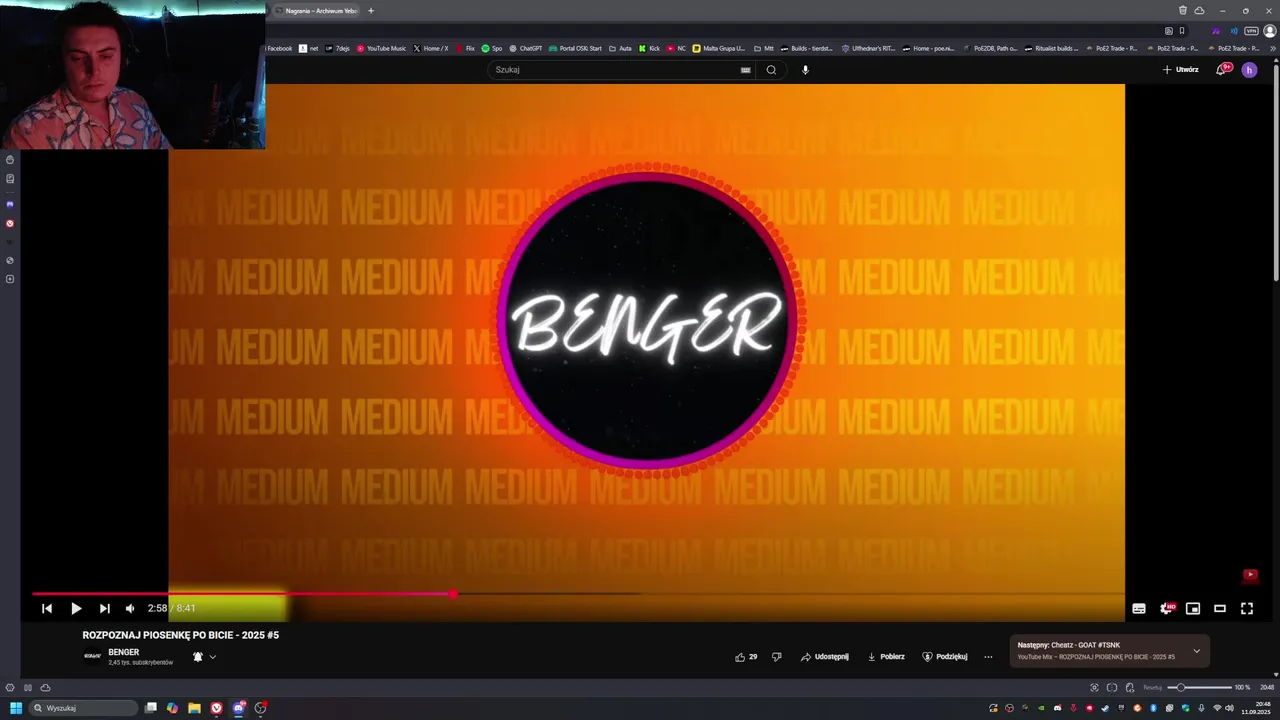1280x720 pixels.
Task: Open YouTube notifications bell
Action: 1222,70
